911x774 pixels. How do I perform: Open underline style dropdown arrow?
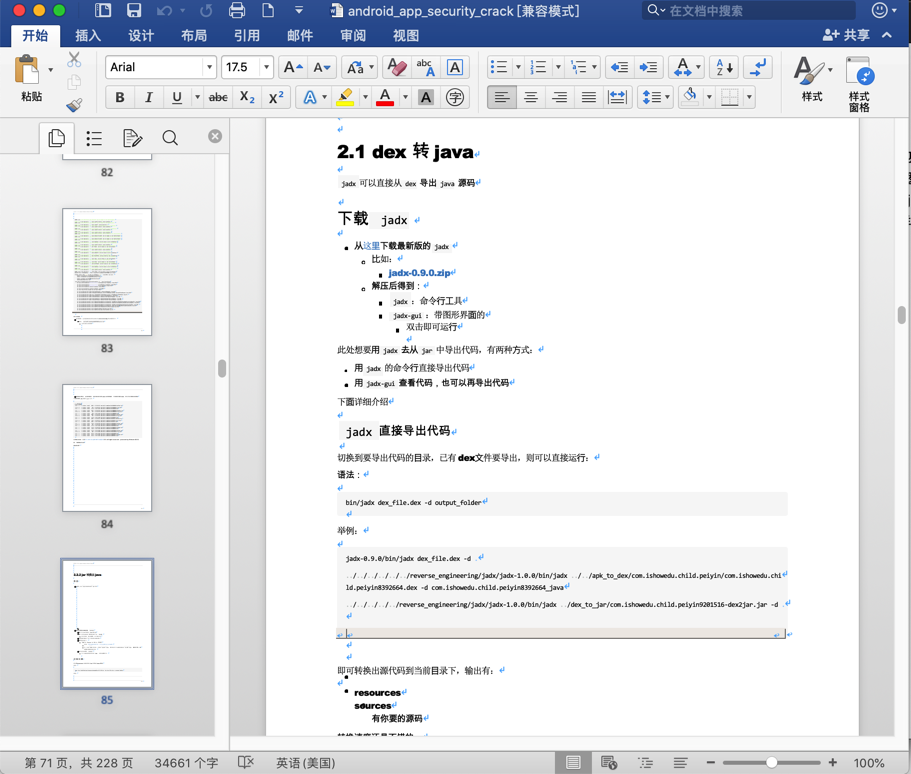coord(198,97)
